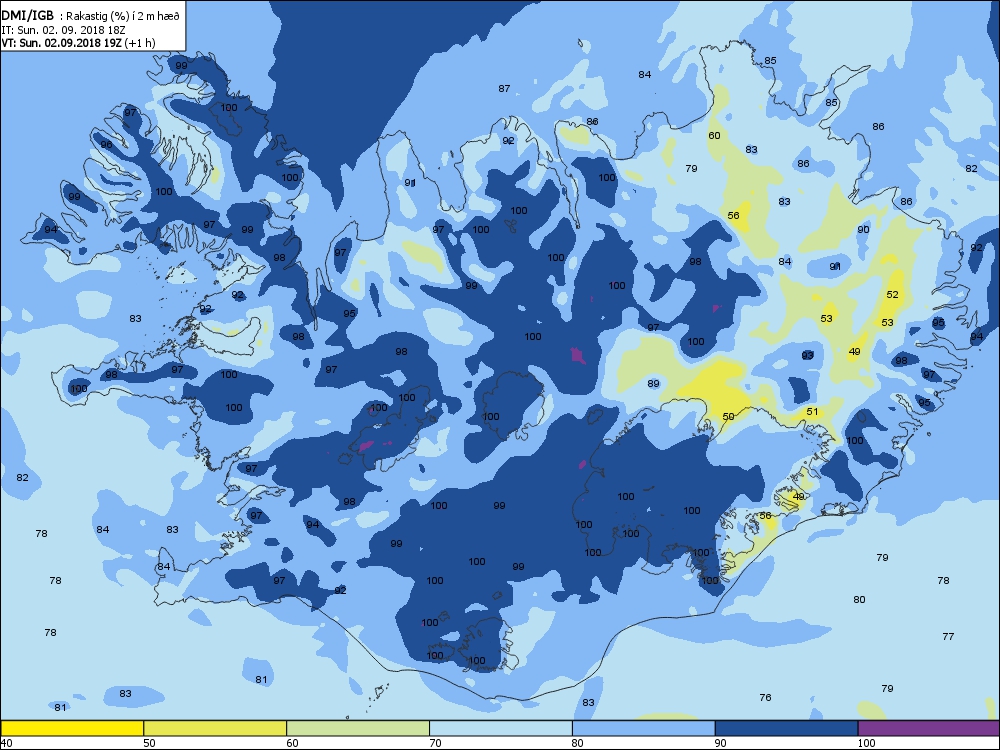Click the pale blue 70–80 legend swatch

coord(501,728)
